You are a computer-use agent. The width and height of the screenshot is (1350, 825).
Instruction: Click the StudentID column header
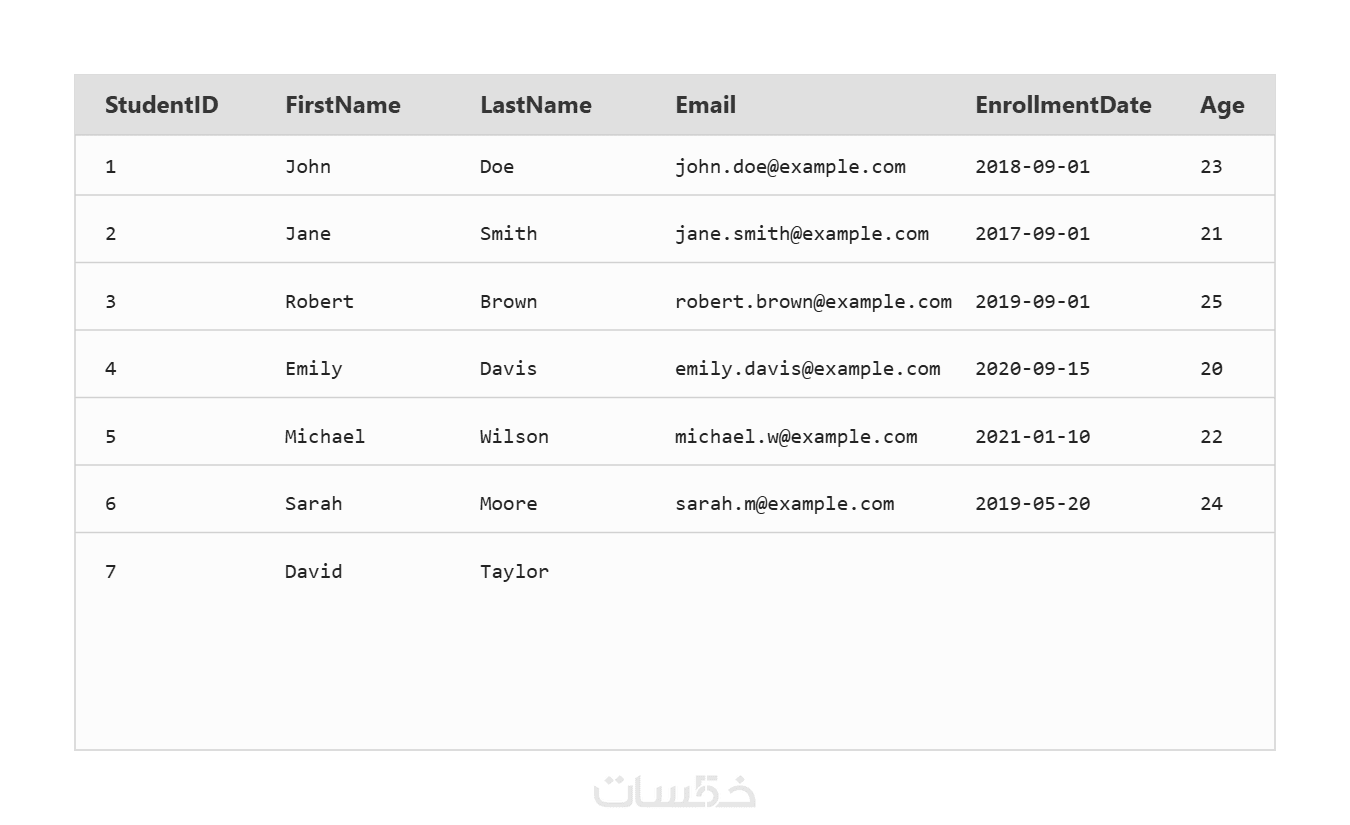point(161,105)
